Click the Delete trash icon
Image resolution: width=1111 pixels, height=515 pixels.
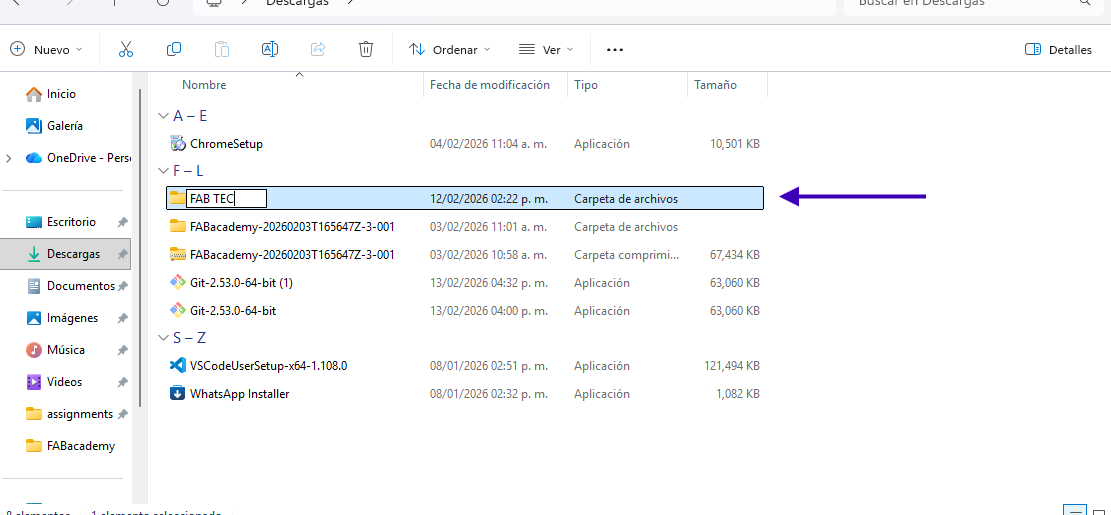[x=366, y=50]
